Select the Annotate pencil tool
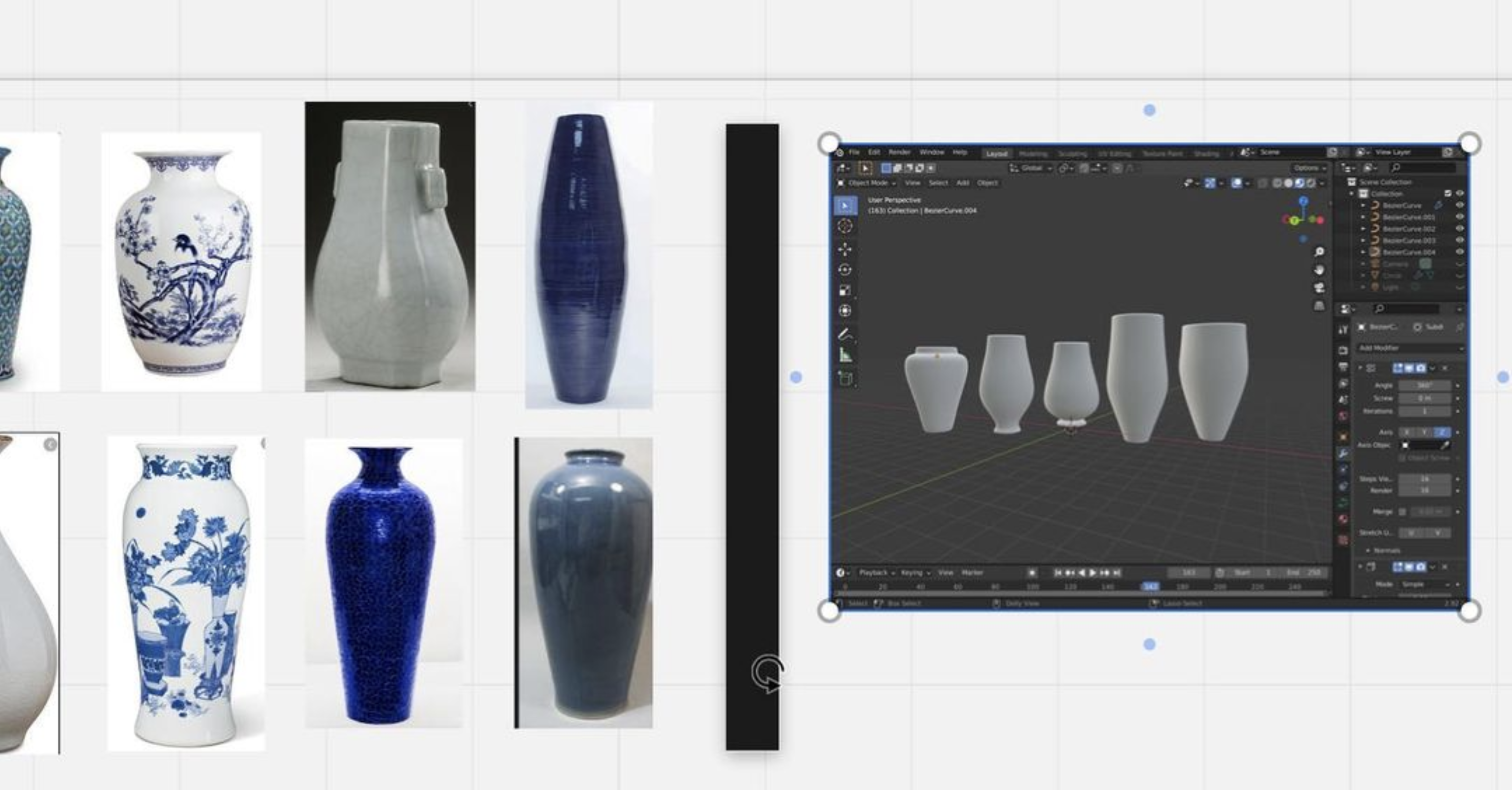The image size is (1512, 790). (x=845, y=334)
